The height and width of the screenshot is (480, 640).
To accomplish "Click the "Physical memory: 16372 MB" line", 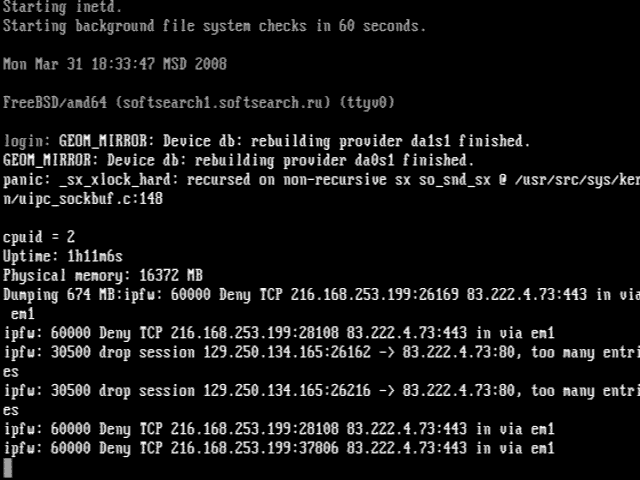I will coord(103,275).
